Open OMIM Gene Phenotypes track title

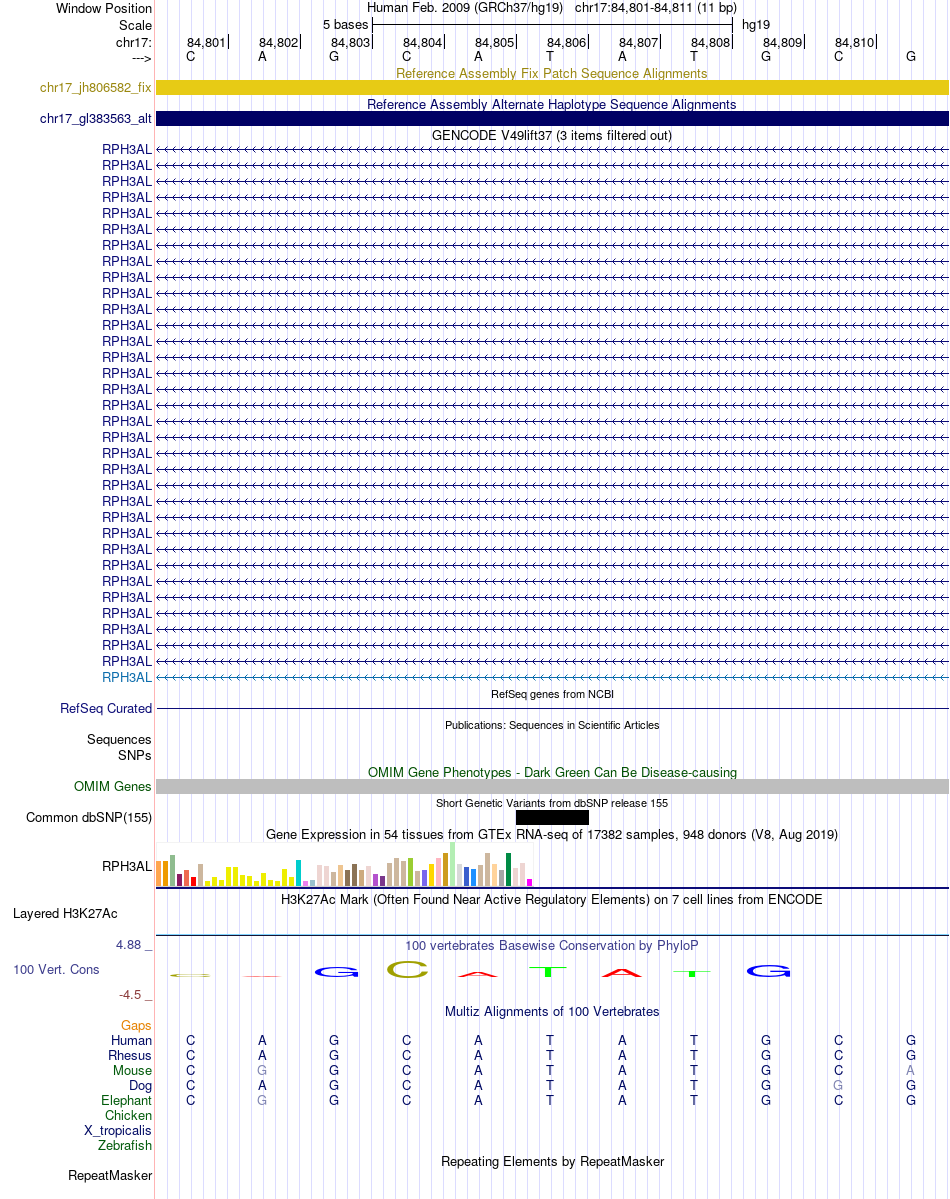tap(551, 772)
